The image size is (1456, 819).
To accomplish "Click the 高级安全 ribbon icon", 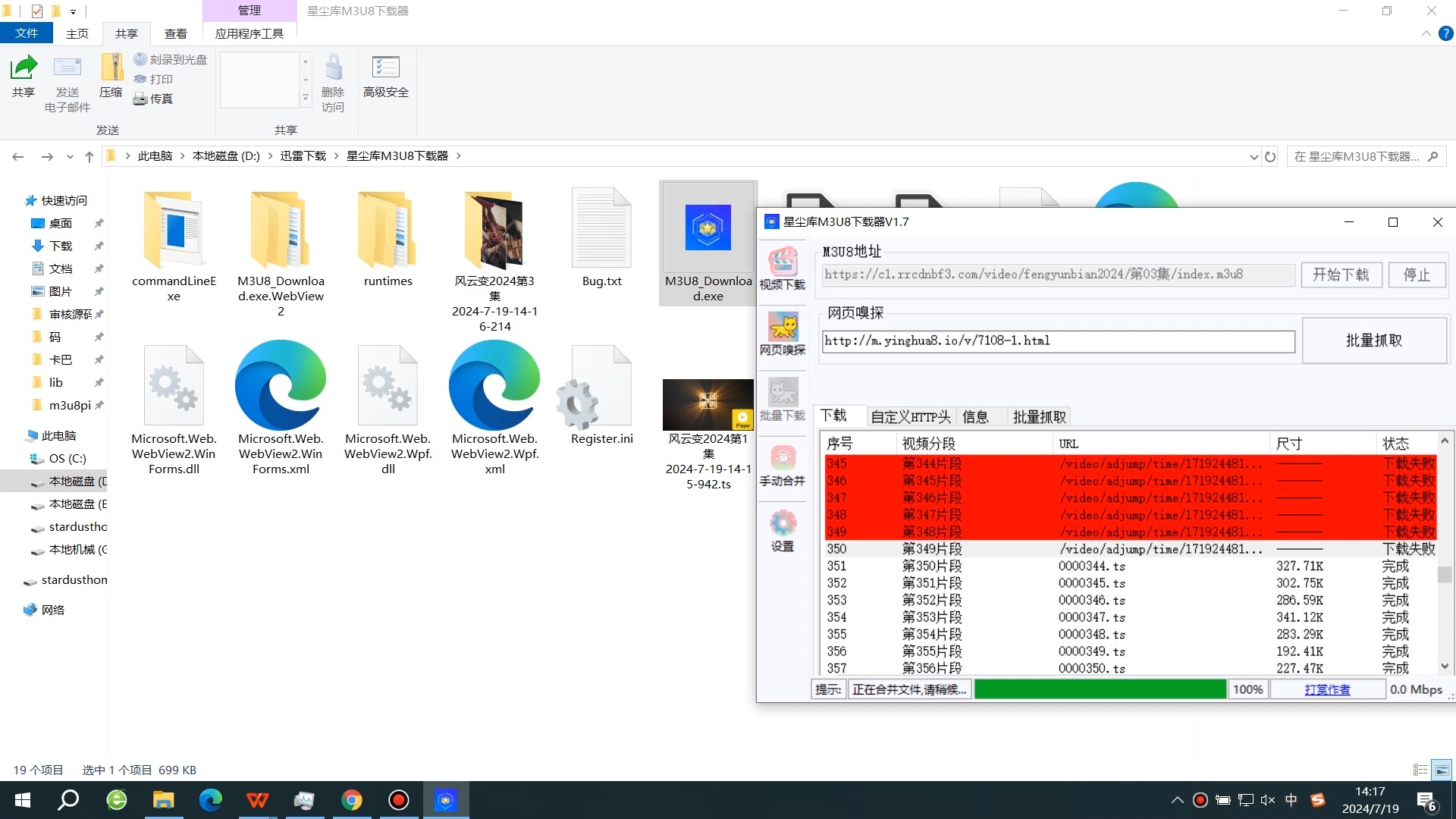I will tap(386, 76).
